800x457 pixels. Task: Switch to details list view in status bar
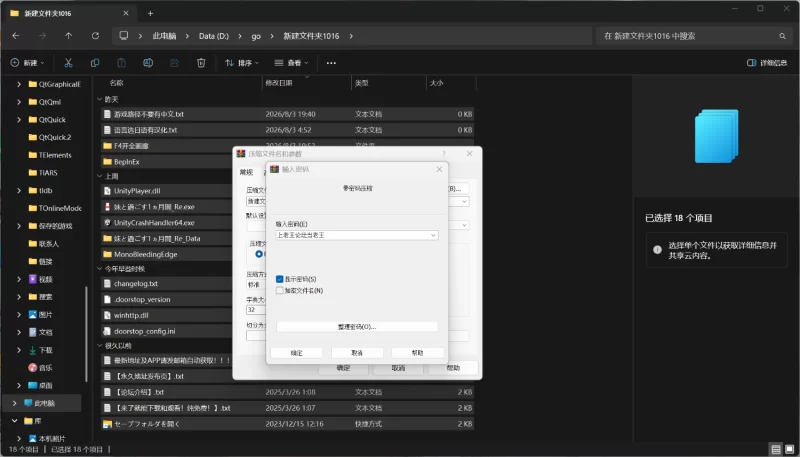click(776, 449)
